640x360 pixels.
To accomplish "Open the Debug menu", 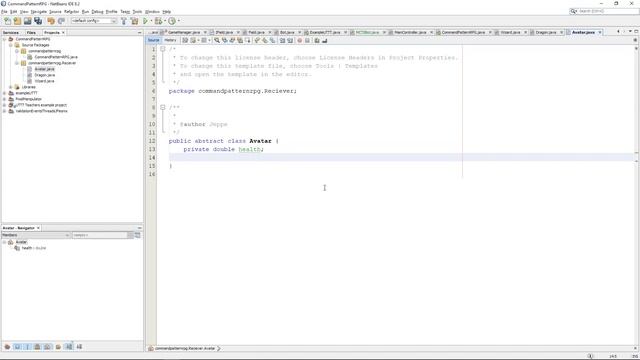I will [x=97, y=12].
